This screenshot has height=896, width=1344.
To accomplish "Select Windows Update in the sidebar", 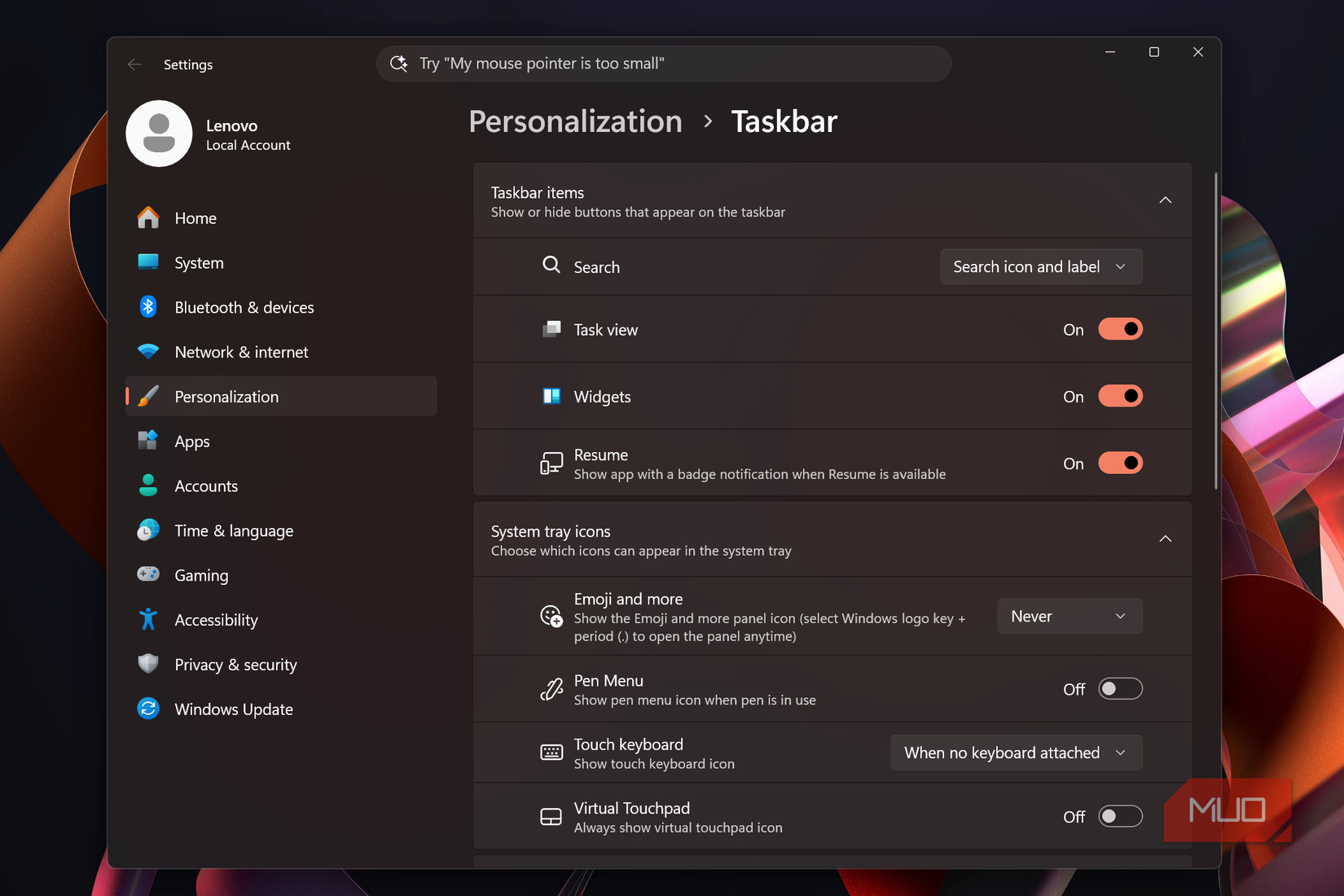I will 281,709.
